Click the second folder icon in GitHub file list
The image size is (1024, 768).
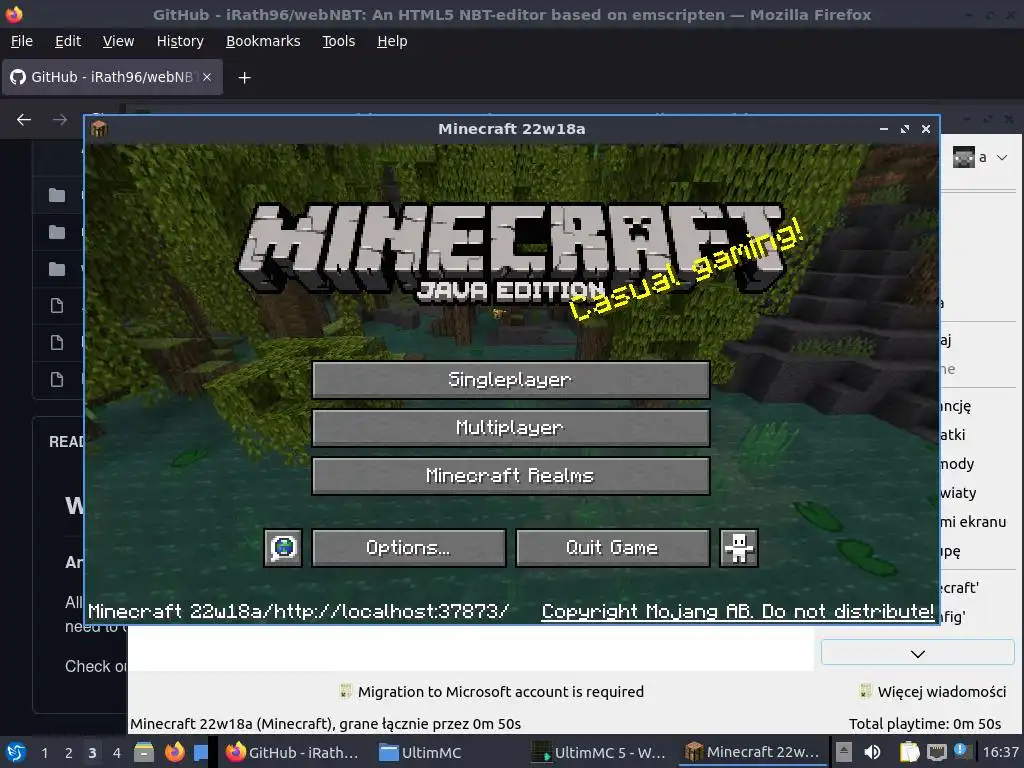click(57, 232)
